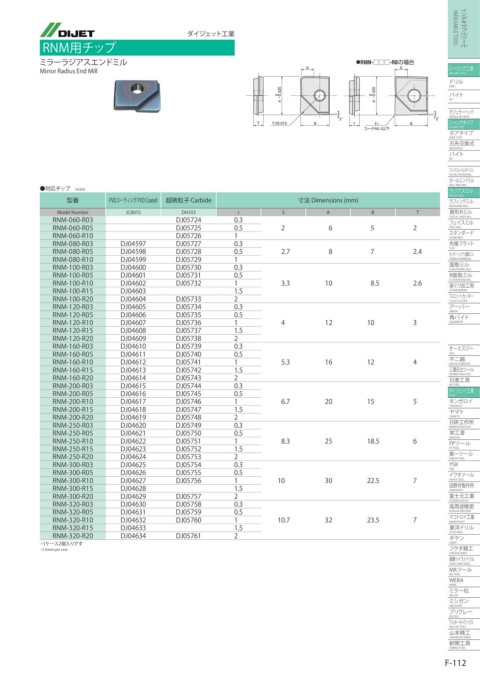The image size is (480, 677).
Task: Open the YSK maker tab
Action: pos(464,465)
